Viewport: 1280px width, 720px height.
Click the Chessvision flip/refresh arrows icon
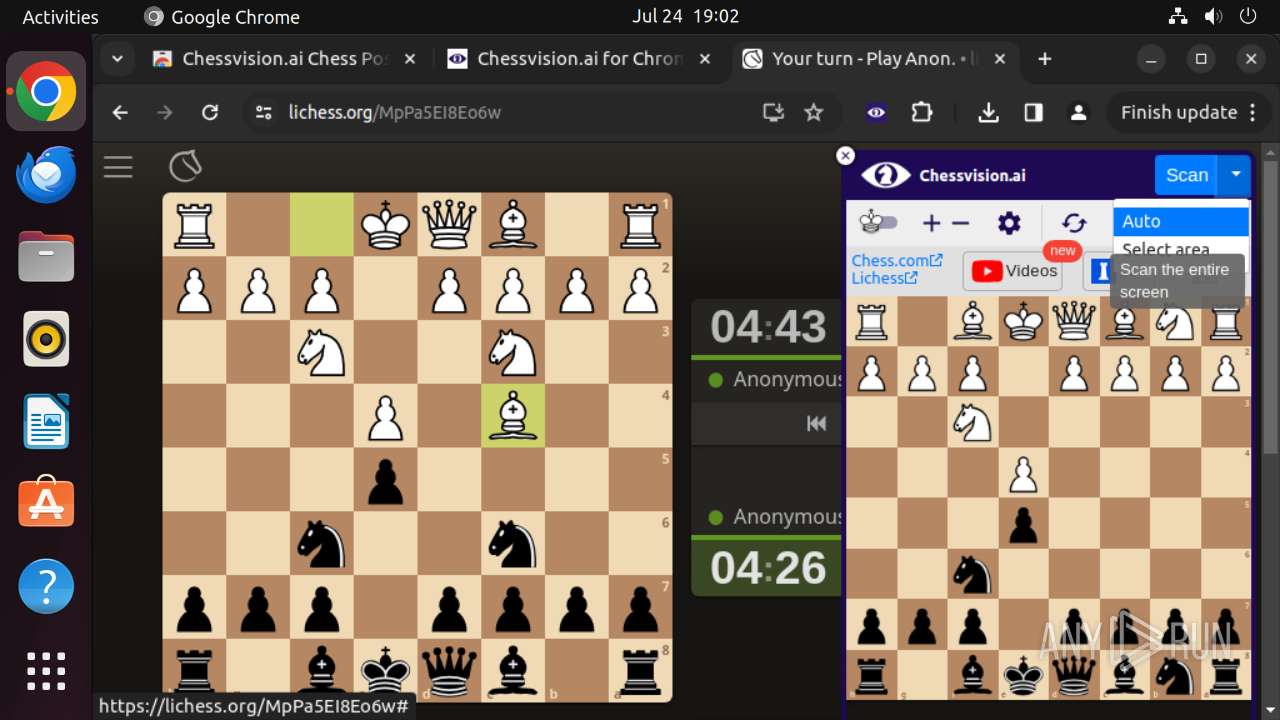pos(1074,223)
